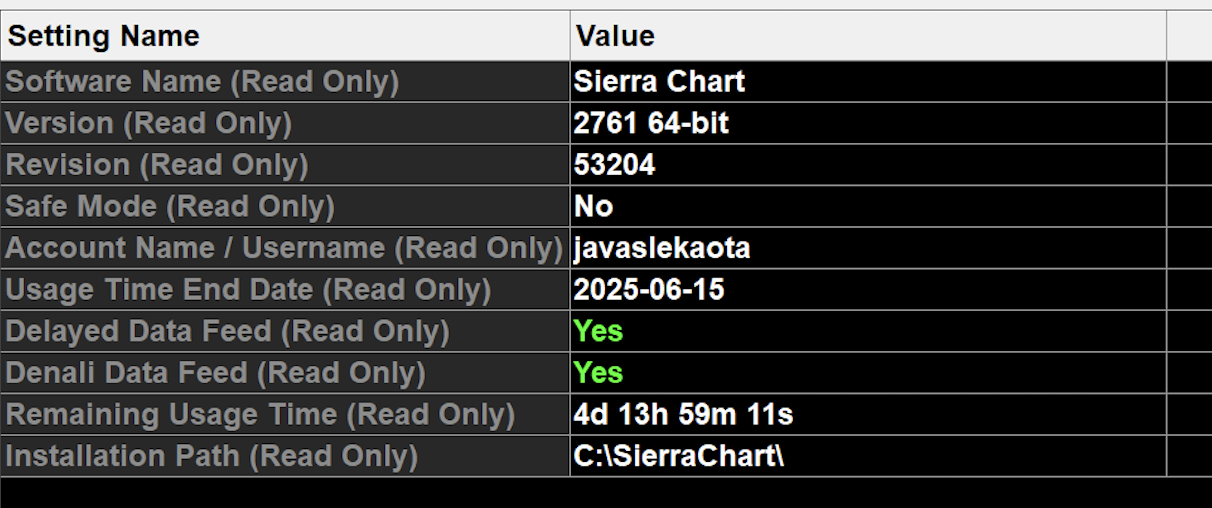Click the Safe Mode value No
Screen dimensions: 1212x508
(x=593, y=207)
